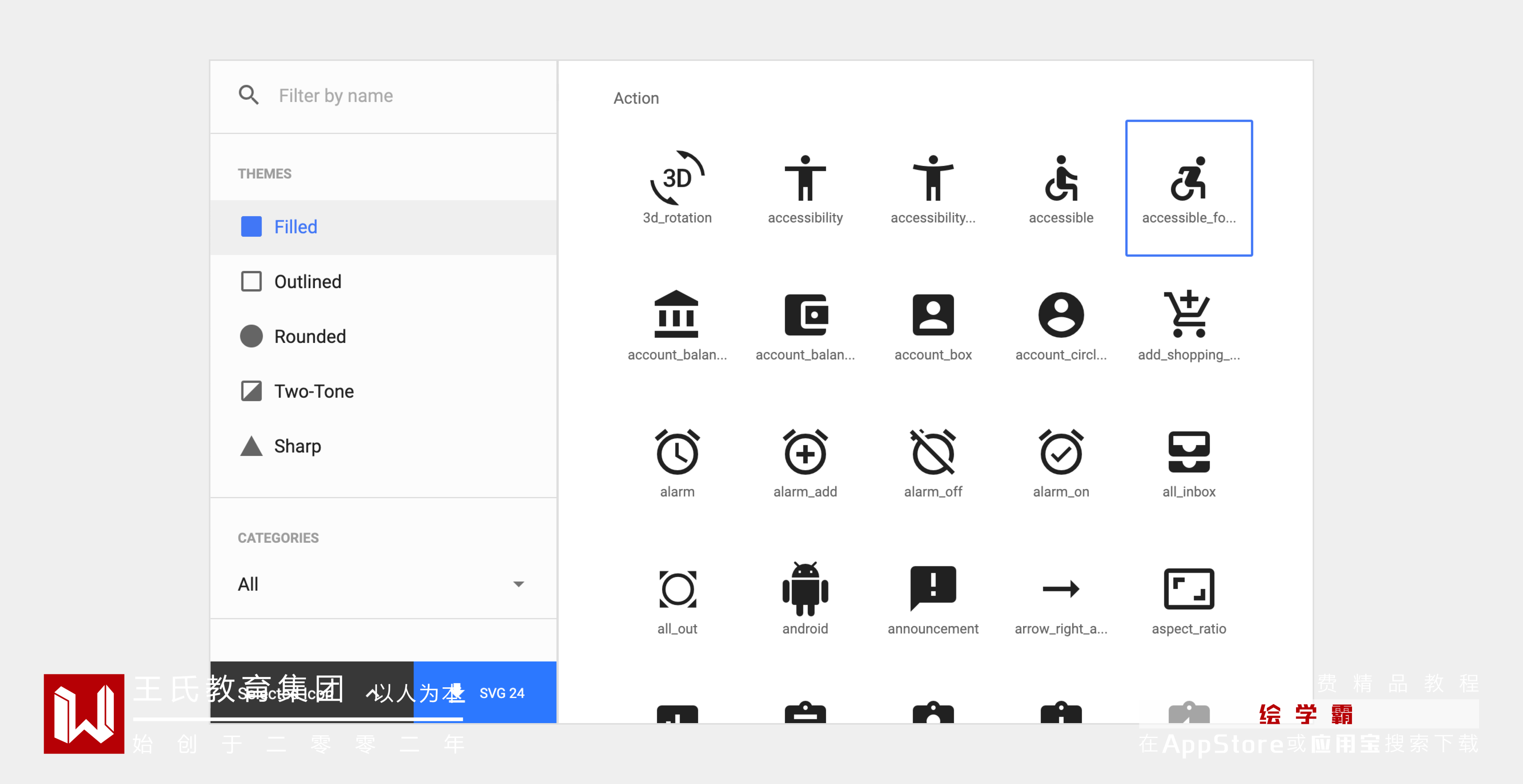Pick the account_circle icon
Image resolution: width=1523 pixels, height=784 pixels.
(1061, 316)
